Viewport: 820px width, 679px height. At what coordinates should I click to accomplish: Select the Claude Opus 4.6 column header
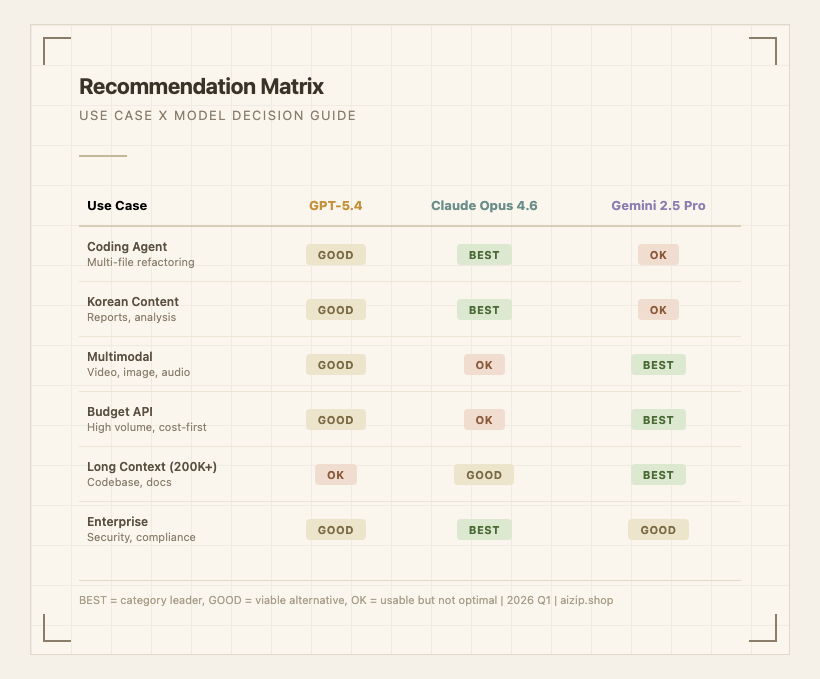click(484, 206)
